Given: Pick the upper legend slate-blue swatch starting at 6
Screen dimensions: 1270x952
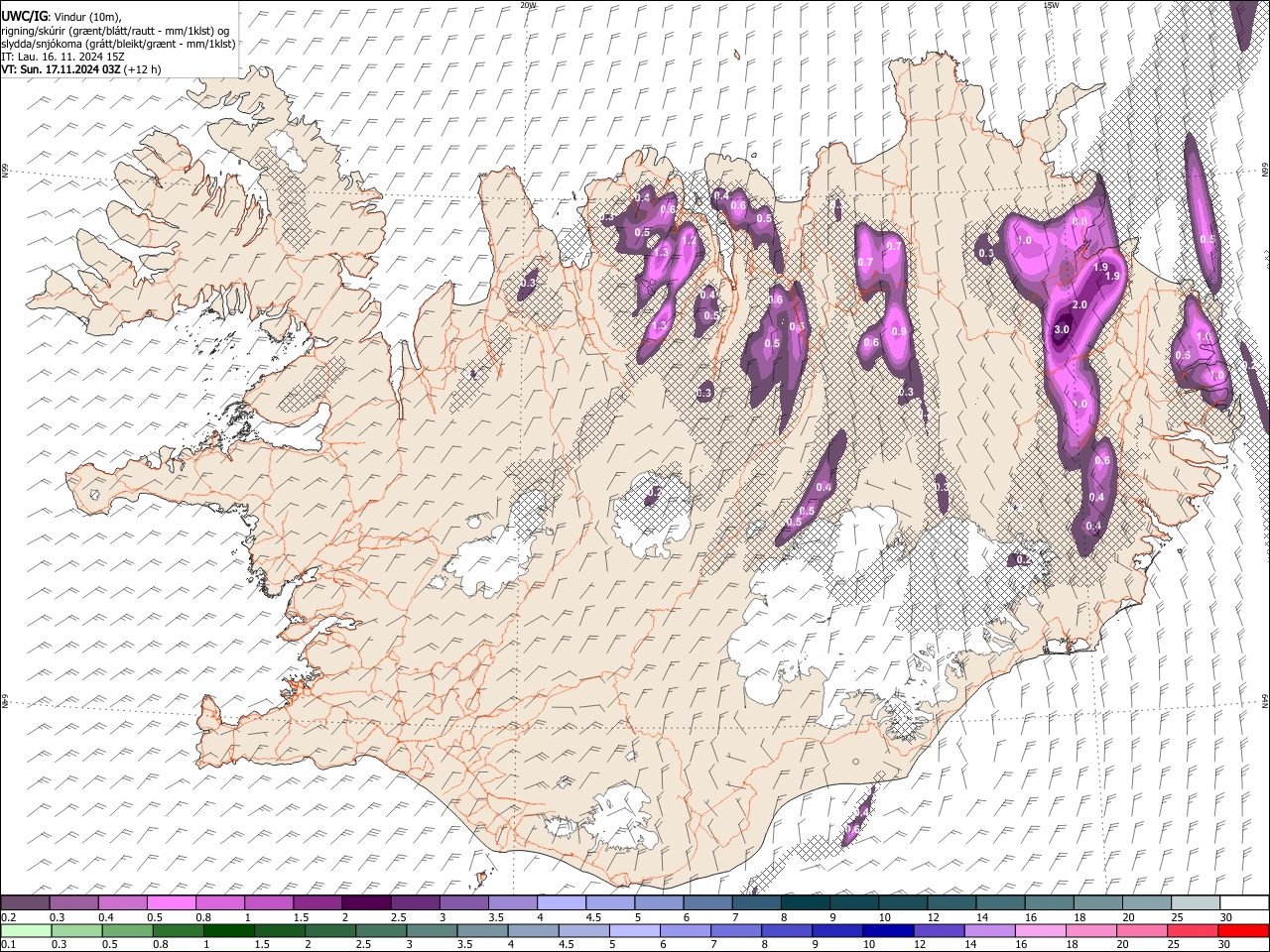Looking at the screenshot, I should [x=707, y=903].
